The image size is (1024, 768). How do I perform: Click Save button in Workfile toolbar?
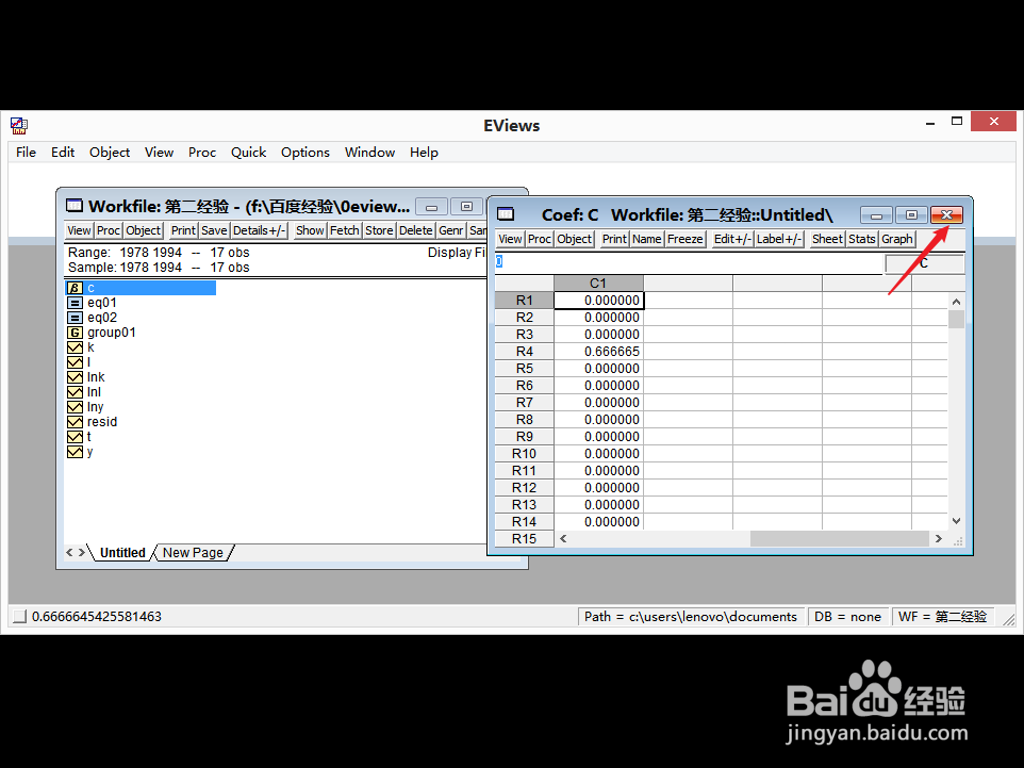click(x=214, y=231)
